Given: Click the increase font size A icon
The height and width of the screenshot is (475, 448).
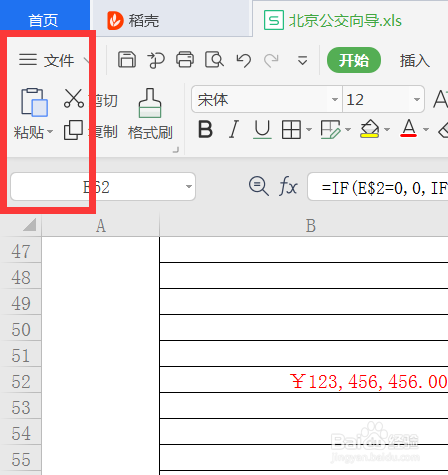Looking at the screenshot, I should (x=441, y=99).
